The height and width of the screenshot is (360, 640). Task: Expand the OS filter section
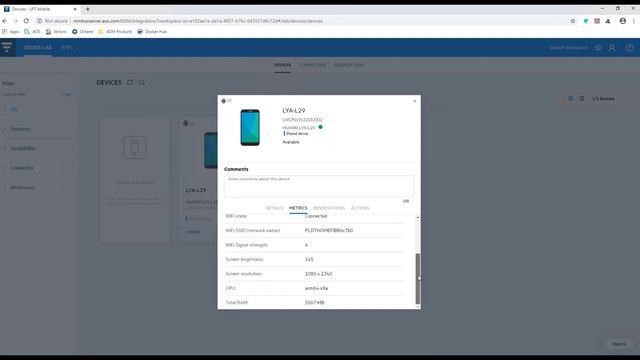coord(13,109)
